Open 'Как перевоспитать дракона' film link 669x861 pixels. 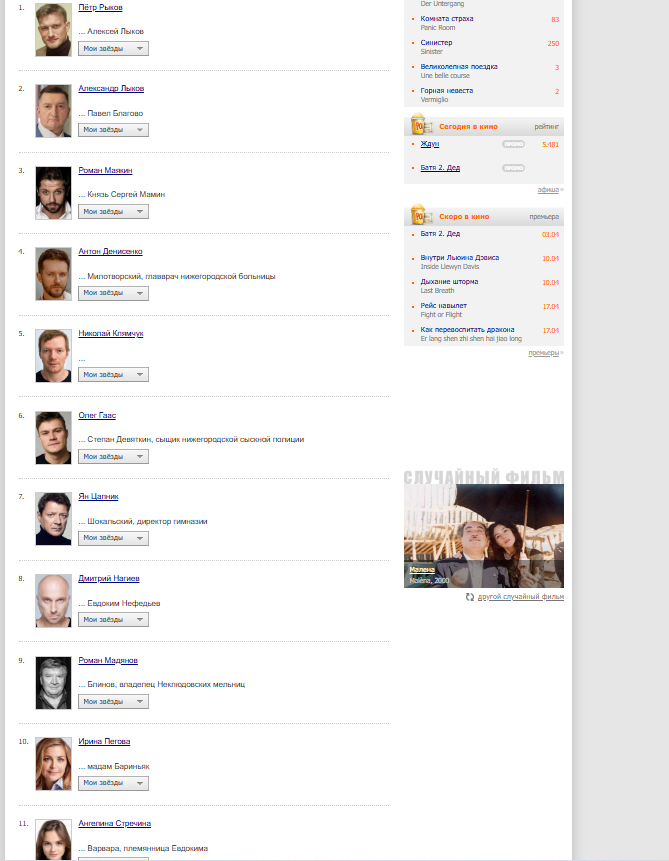point(467,330)
